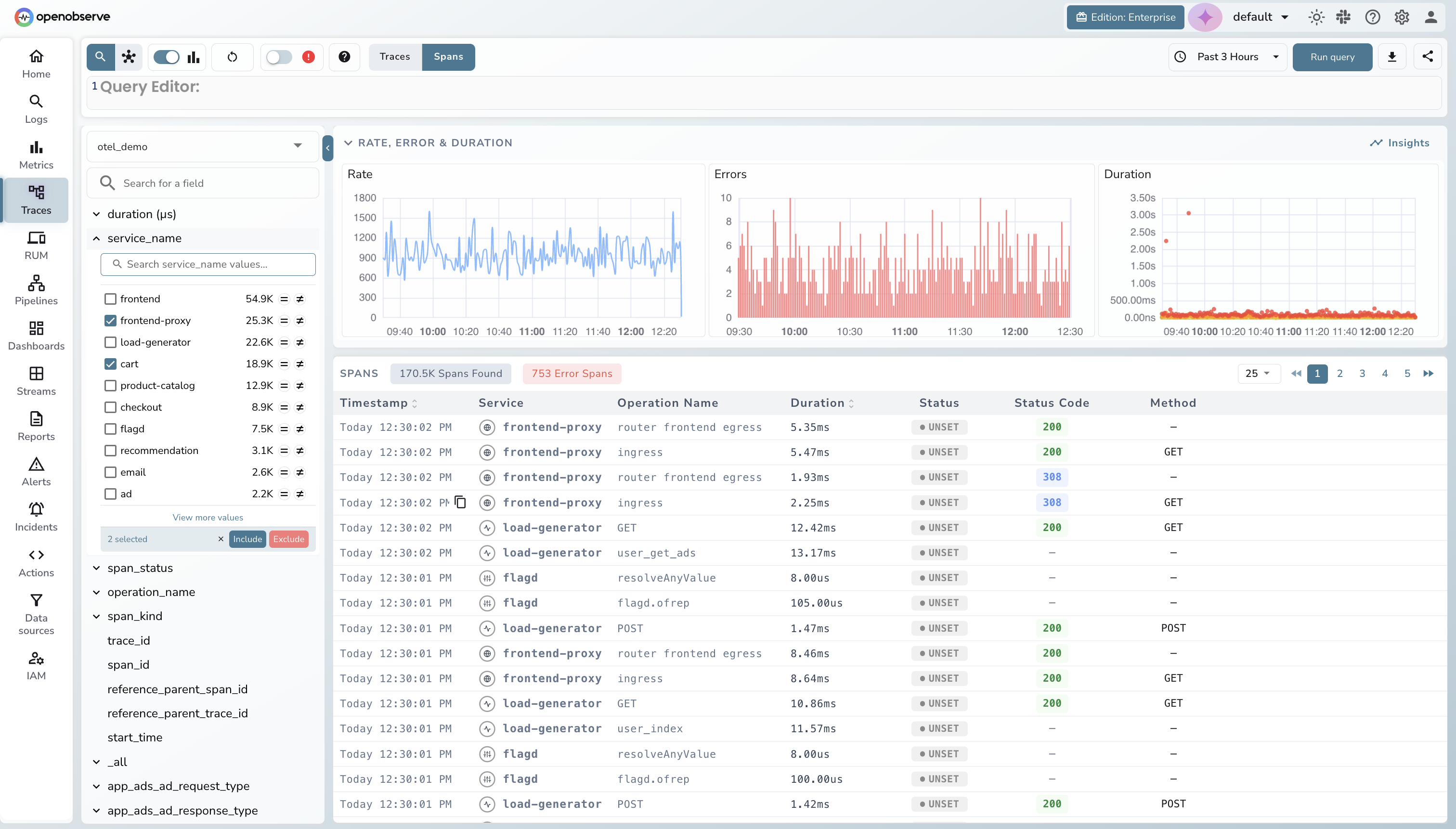
Task: Collapse the service_name field section
Action: click(96, 238)
